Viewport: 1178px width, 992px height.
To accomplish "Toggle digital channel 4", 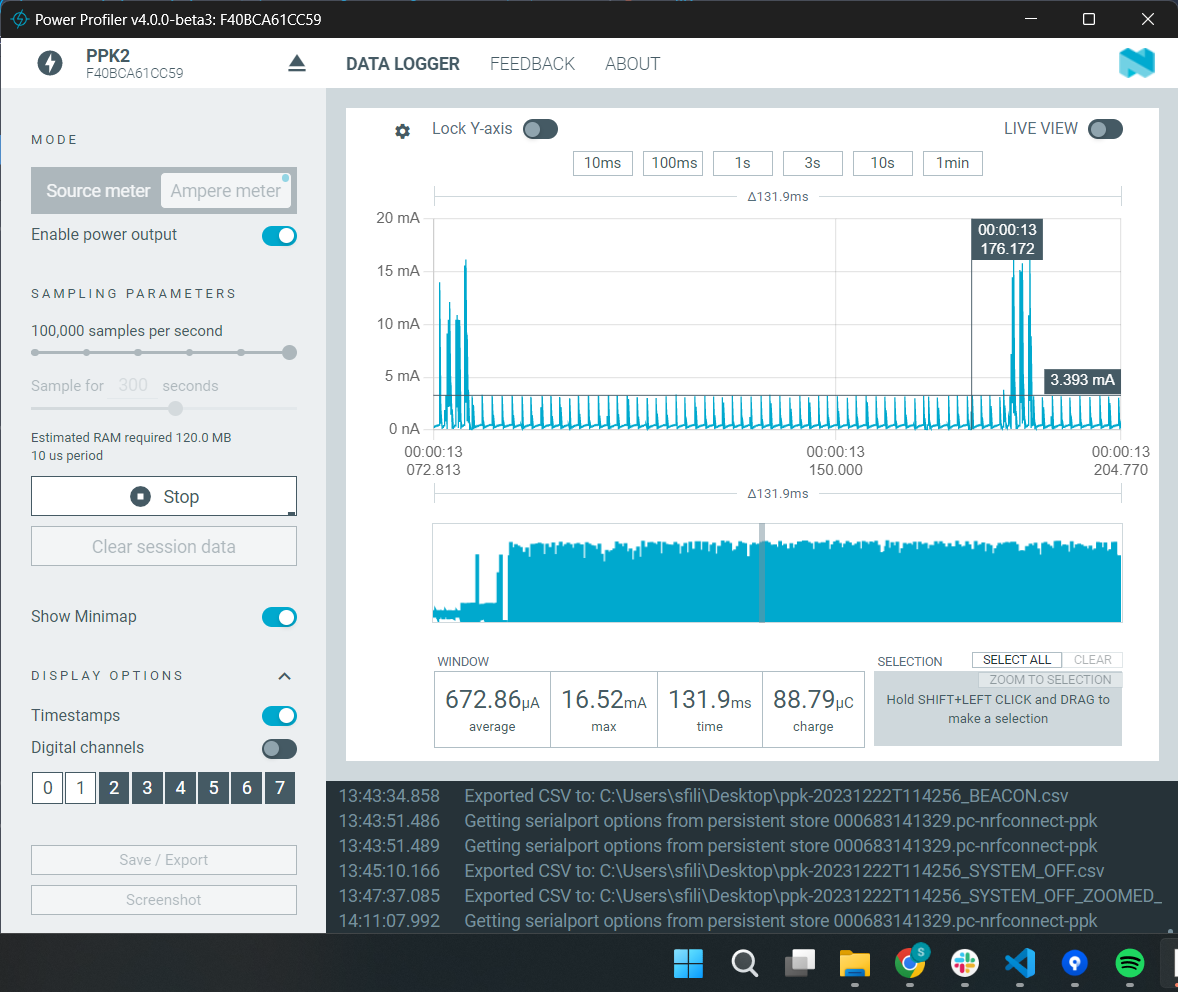I will pos(180,788).
